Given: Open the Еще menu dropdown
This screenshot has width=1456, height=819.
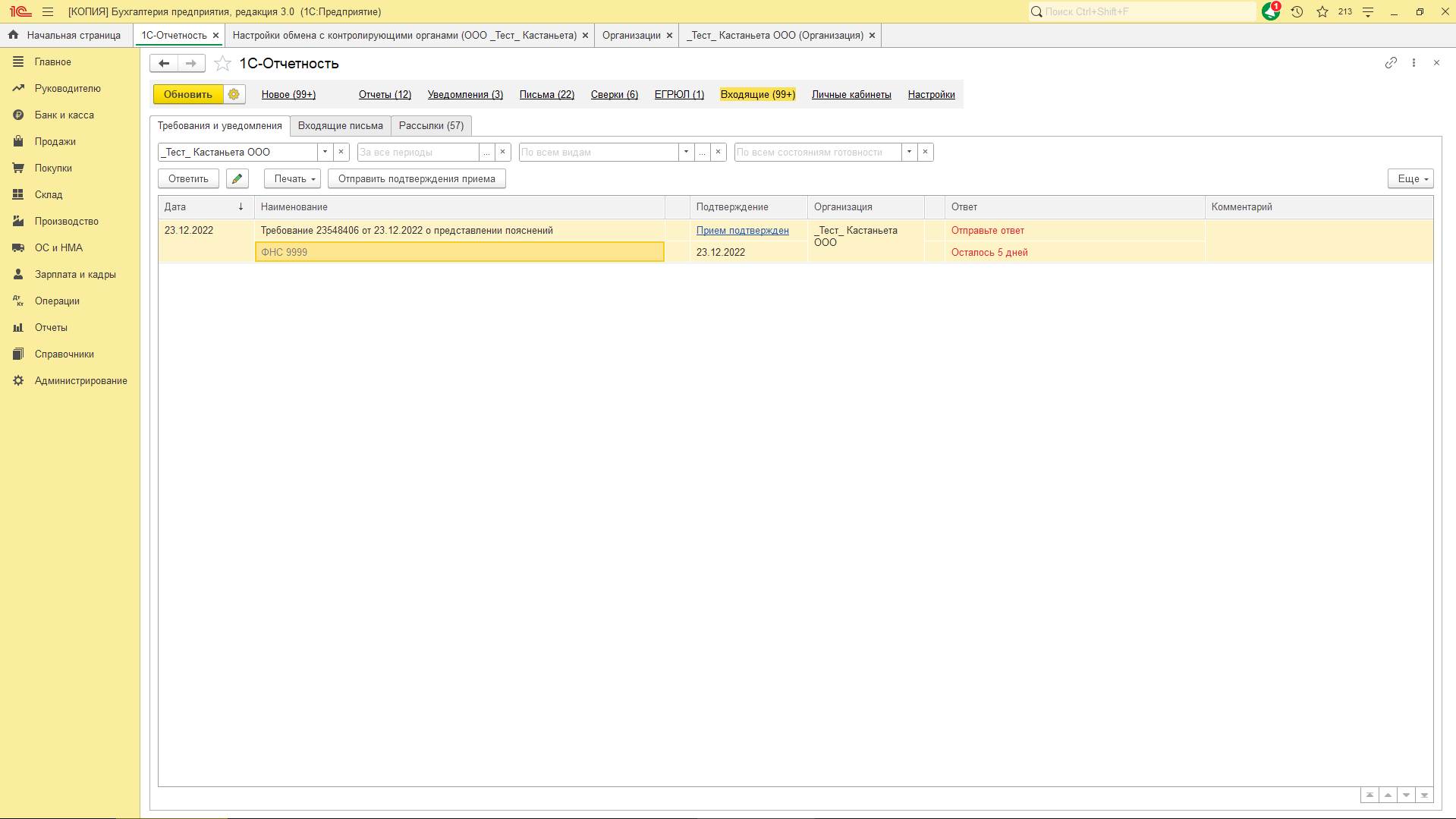Looking at the screenshot, I should coord(1410,178).
